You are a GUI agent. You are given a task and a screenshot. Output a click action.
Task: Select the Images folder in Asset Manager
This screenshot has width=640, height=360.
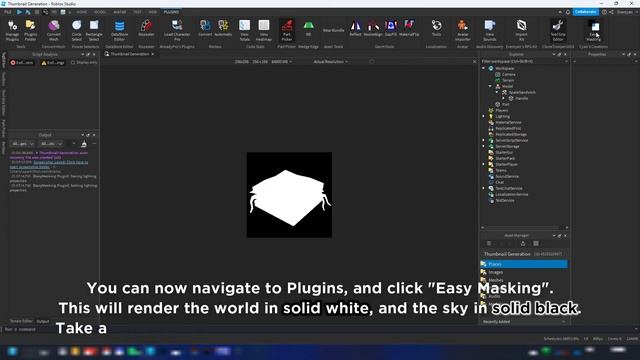pyautogui.click(x=496, y=272)
